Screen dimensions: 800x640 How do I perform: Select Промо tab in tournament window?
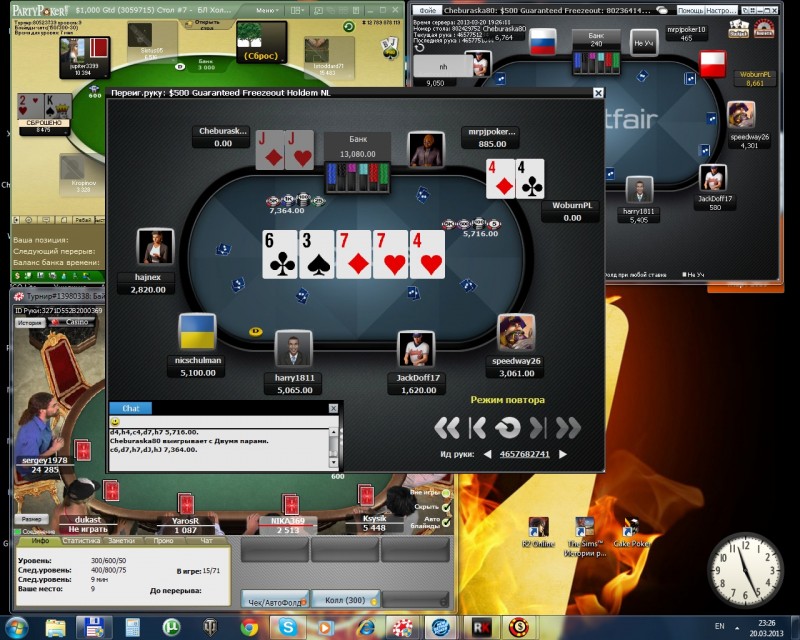(x=163, y=540)
